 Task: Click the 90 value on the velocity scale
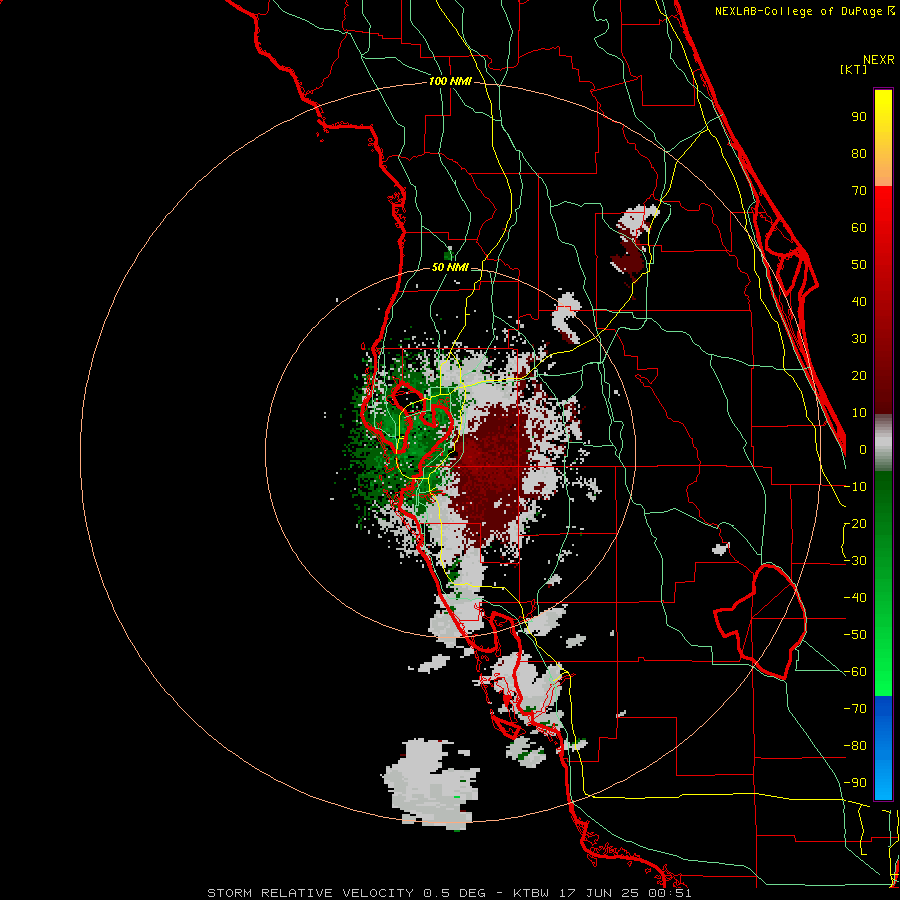(x=859, y=117)
